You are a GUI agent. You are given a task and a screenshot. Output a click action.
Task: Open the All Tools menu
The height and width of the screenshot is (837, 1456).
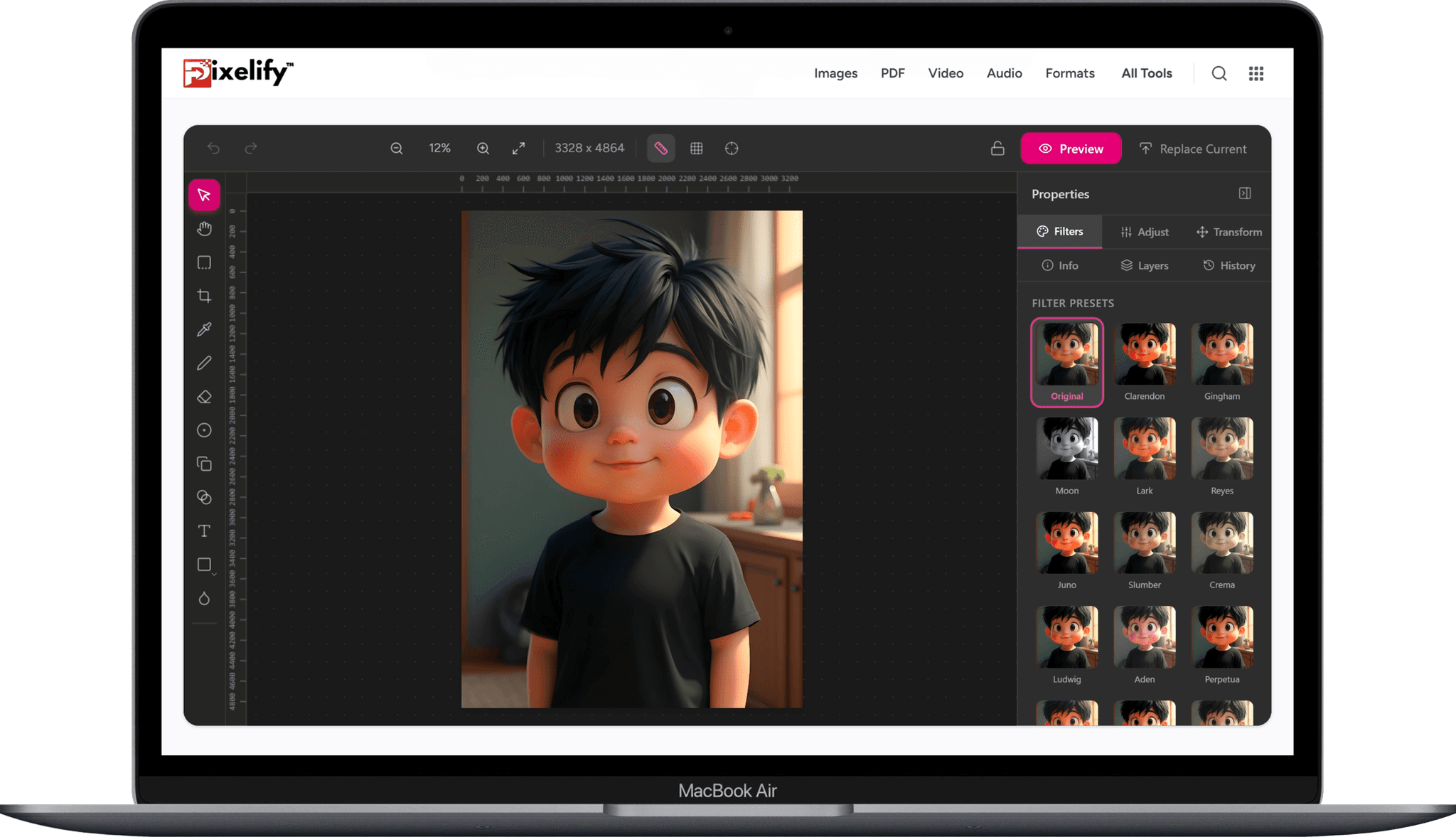pos(1146,73)
